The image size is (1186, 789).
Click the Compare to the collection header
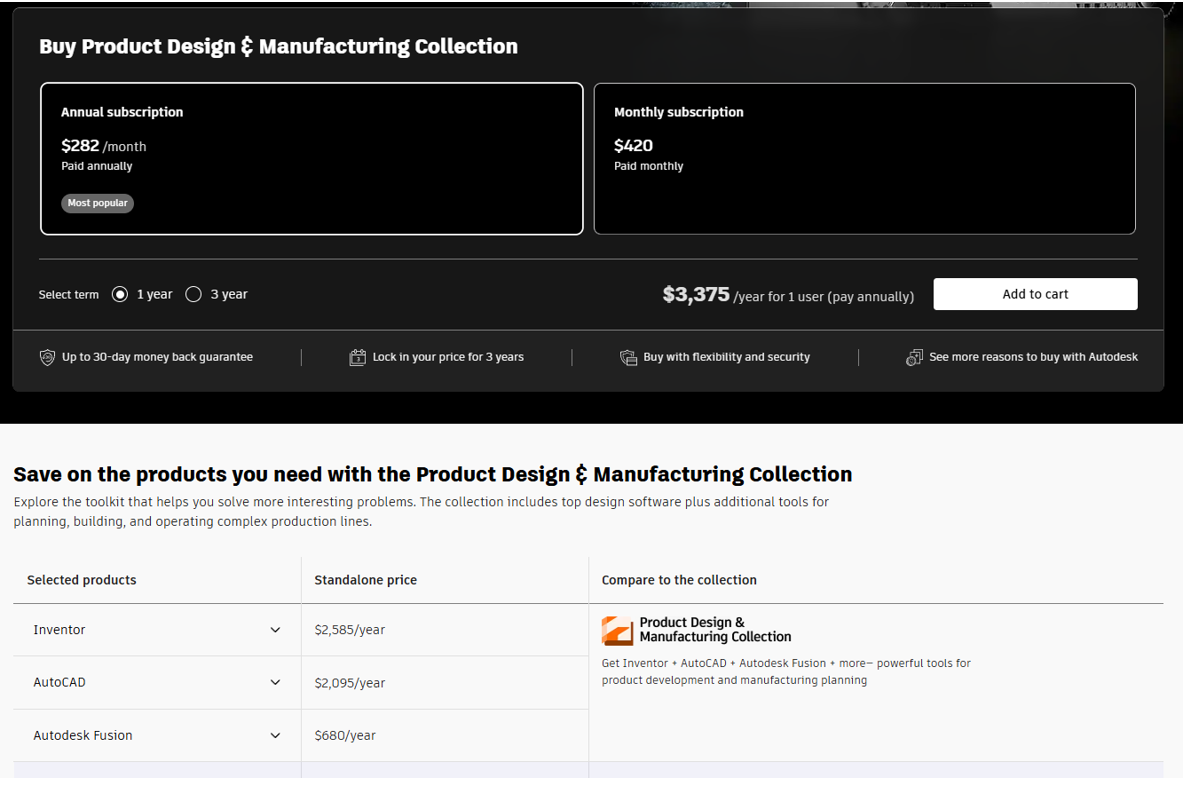pos(678,580)
